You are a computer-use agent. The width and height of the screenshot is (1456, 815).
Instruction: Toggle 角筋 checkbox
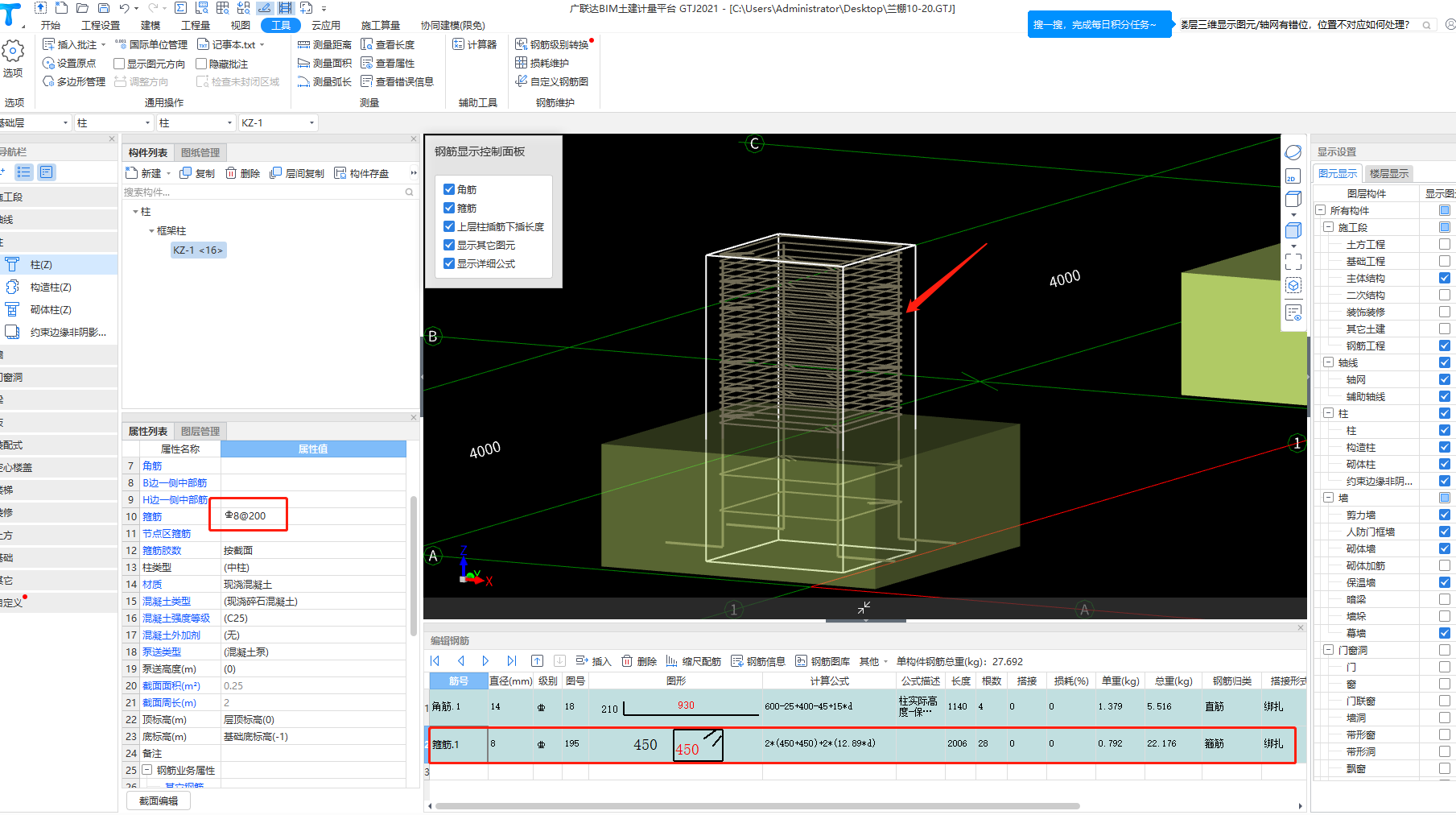click(x=449, y=189)
